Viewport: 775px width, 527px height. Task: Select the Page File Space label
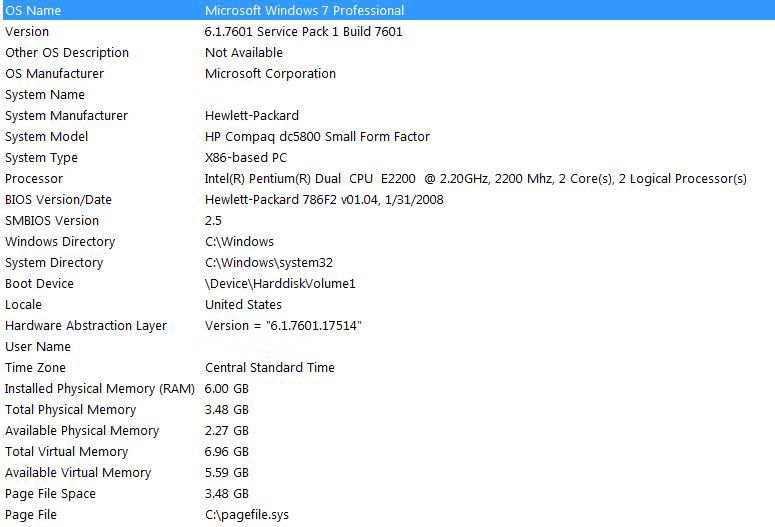click(50, 494)
